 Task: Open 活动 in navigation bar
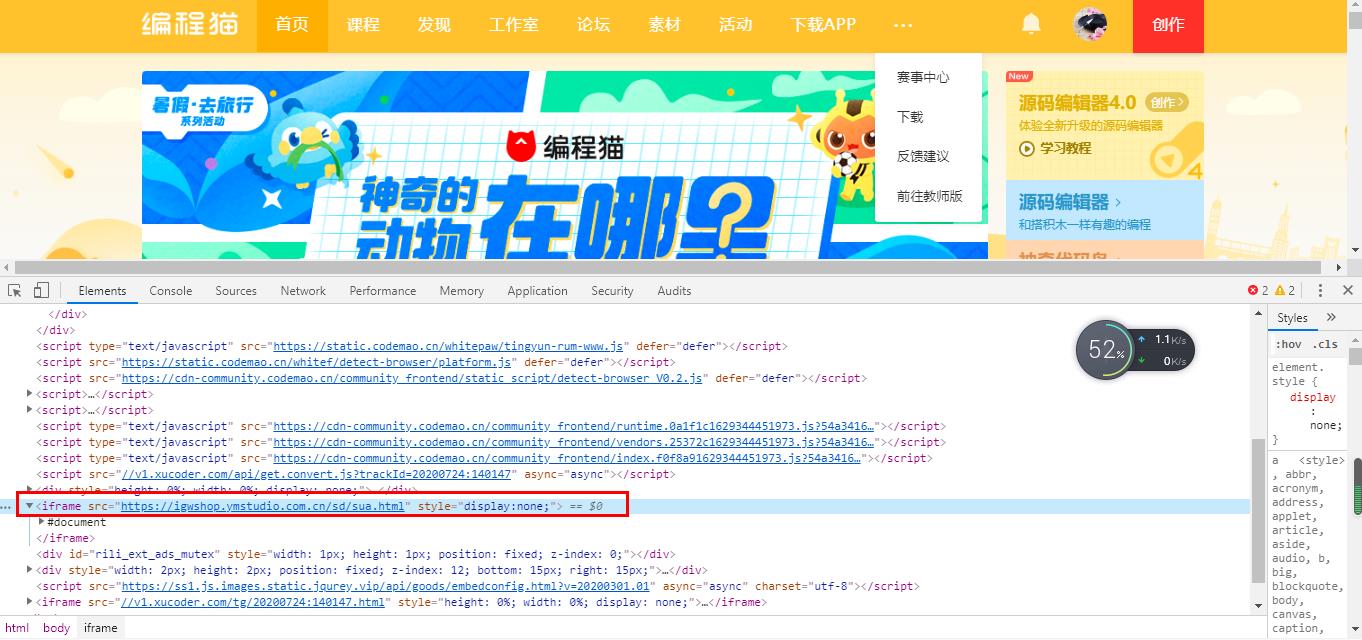[735, 25]
